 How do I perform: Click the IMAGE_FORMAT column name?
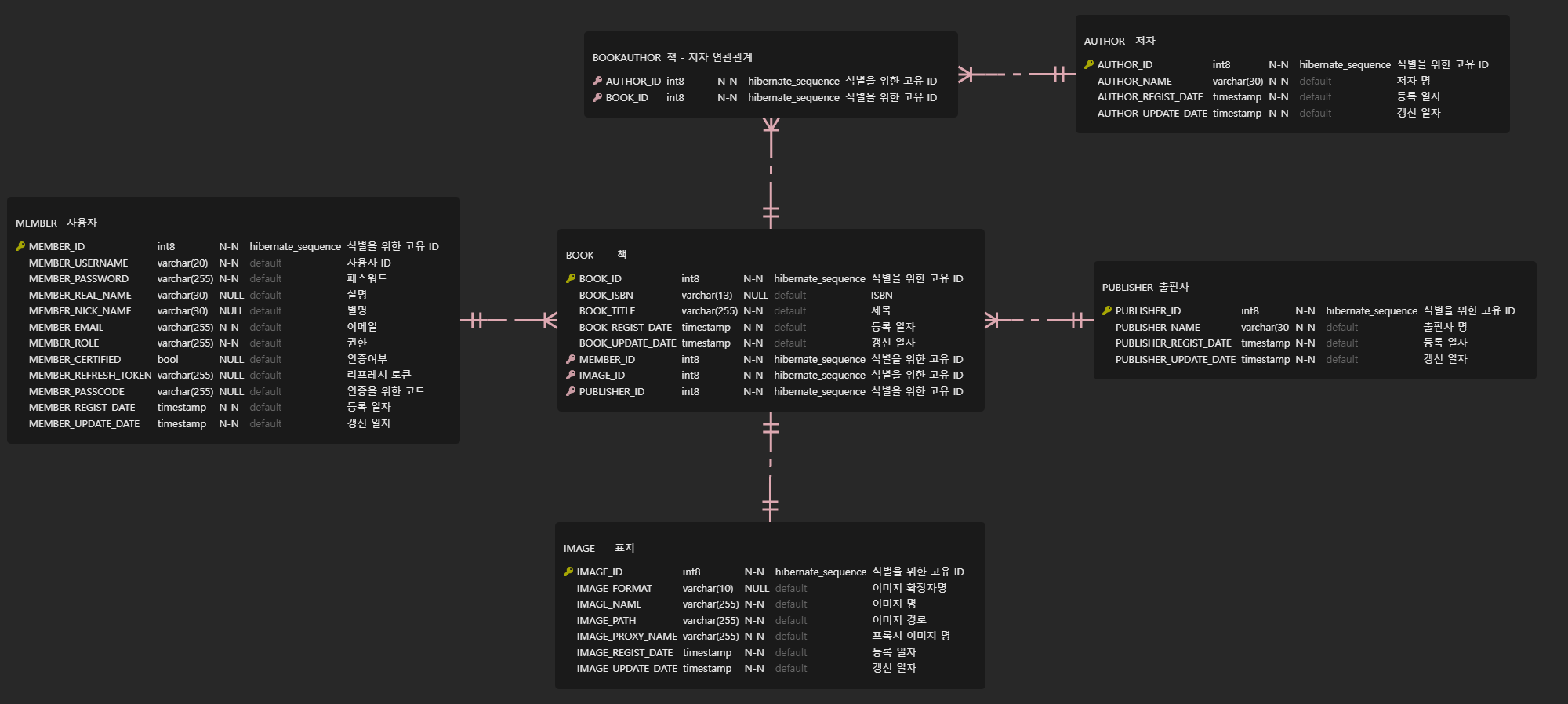[615, 588]
